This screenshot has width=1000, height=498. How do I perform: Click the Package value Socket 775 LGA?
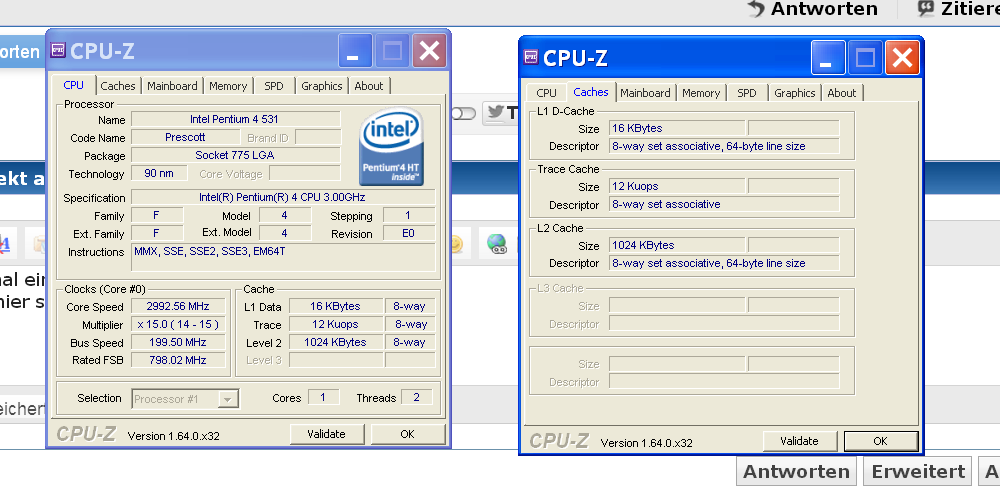click(x=235, y=155)
